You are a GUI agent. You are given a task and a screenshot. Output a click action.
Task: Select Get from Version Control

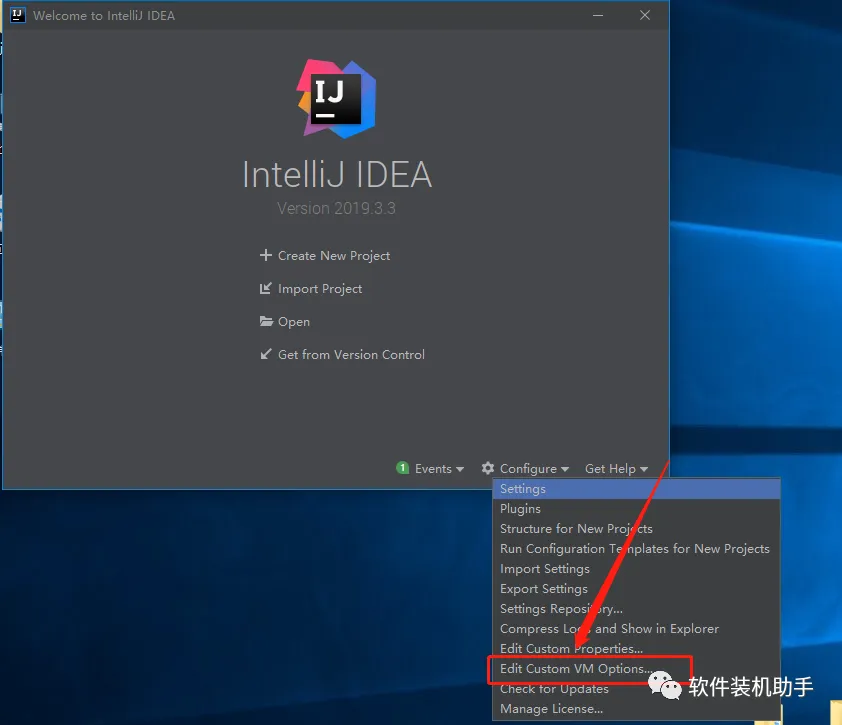(351, 354)
